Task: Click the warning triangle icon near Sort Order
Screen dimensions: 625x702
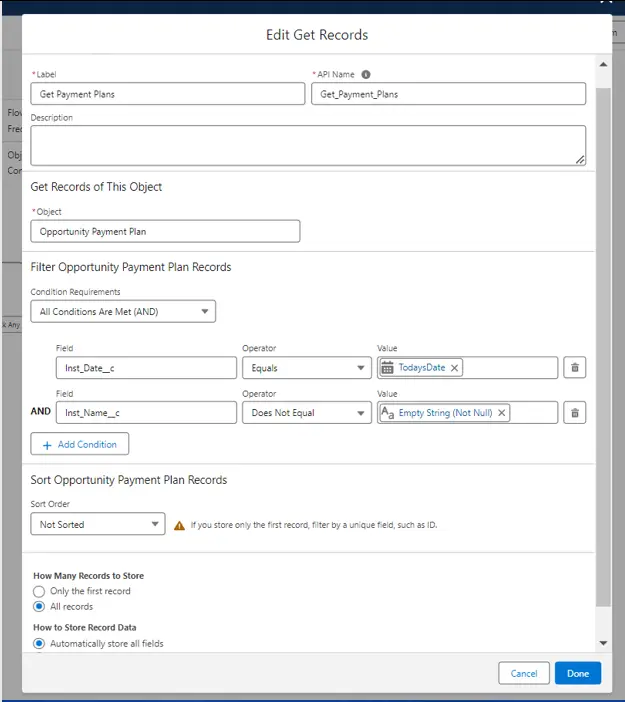Action: (x=179, y=525)
